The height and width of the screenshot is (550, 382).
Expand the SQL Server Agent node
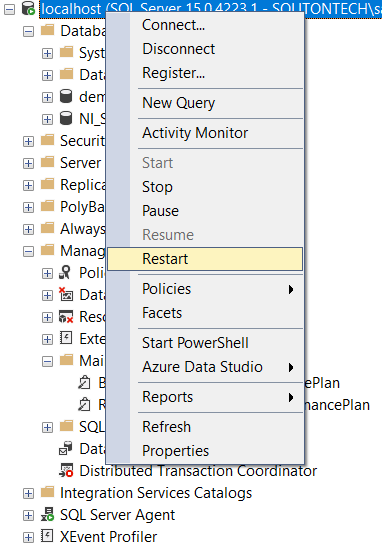(x=28, y=516)
